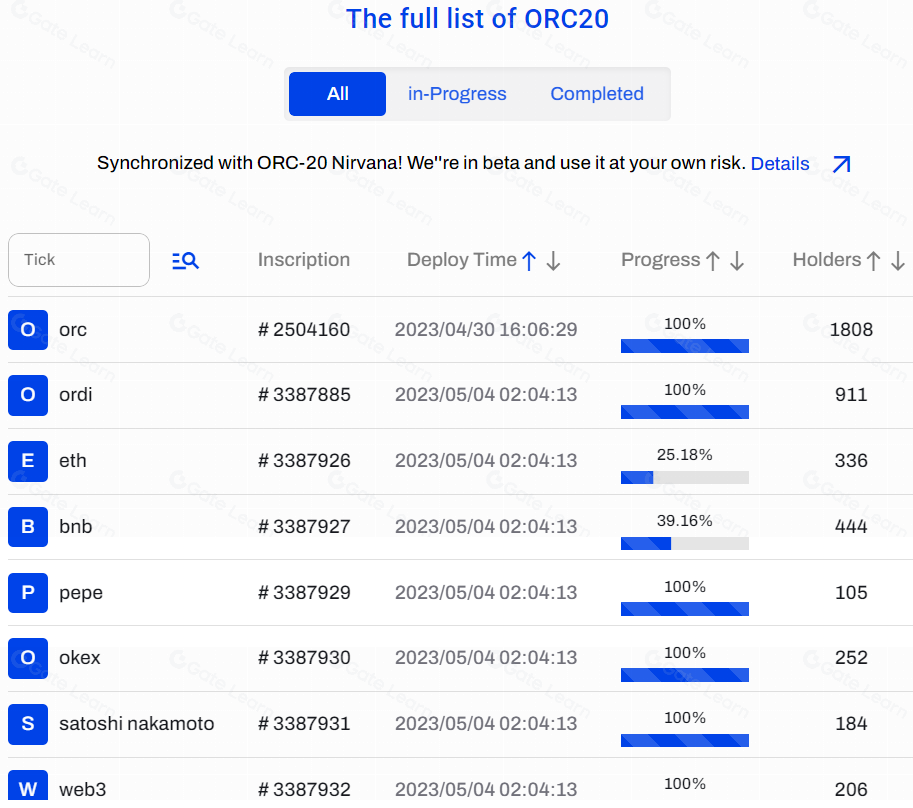
Task: Sort Holders ascending with up arrow
Action: (873, 261)
